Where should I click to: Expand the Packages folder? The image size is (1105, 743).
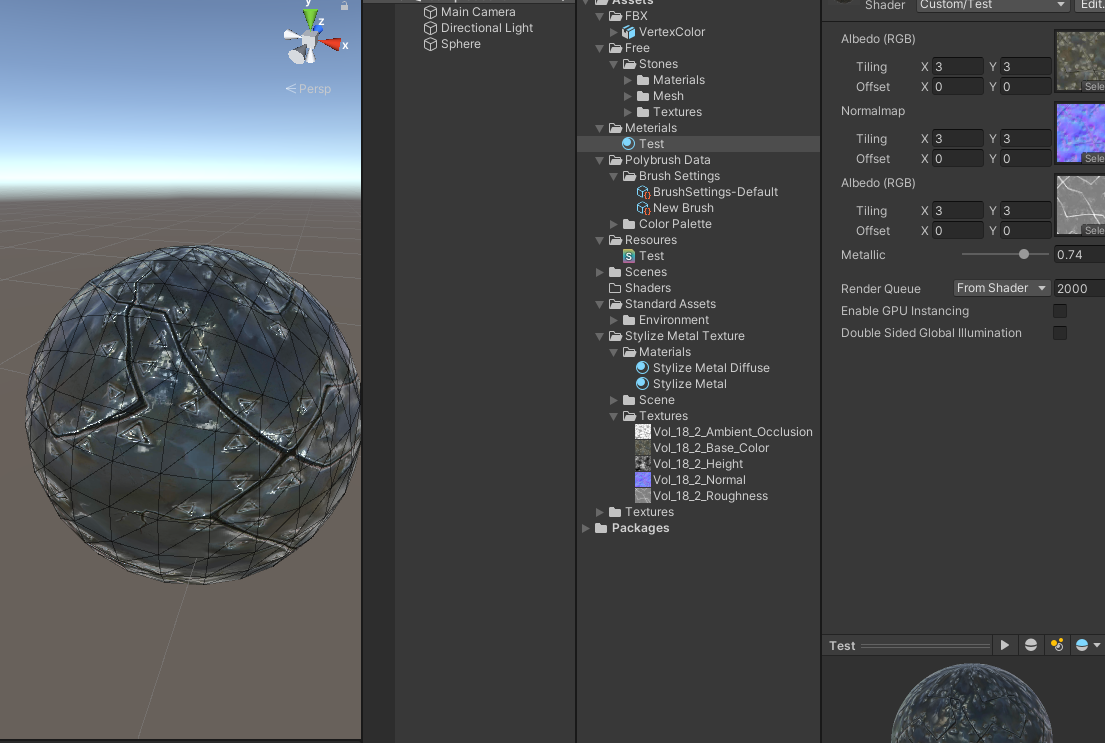coord(586,528)
